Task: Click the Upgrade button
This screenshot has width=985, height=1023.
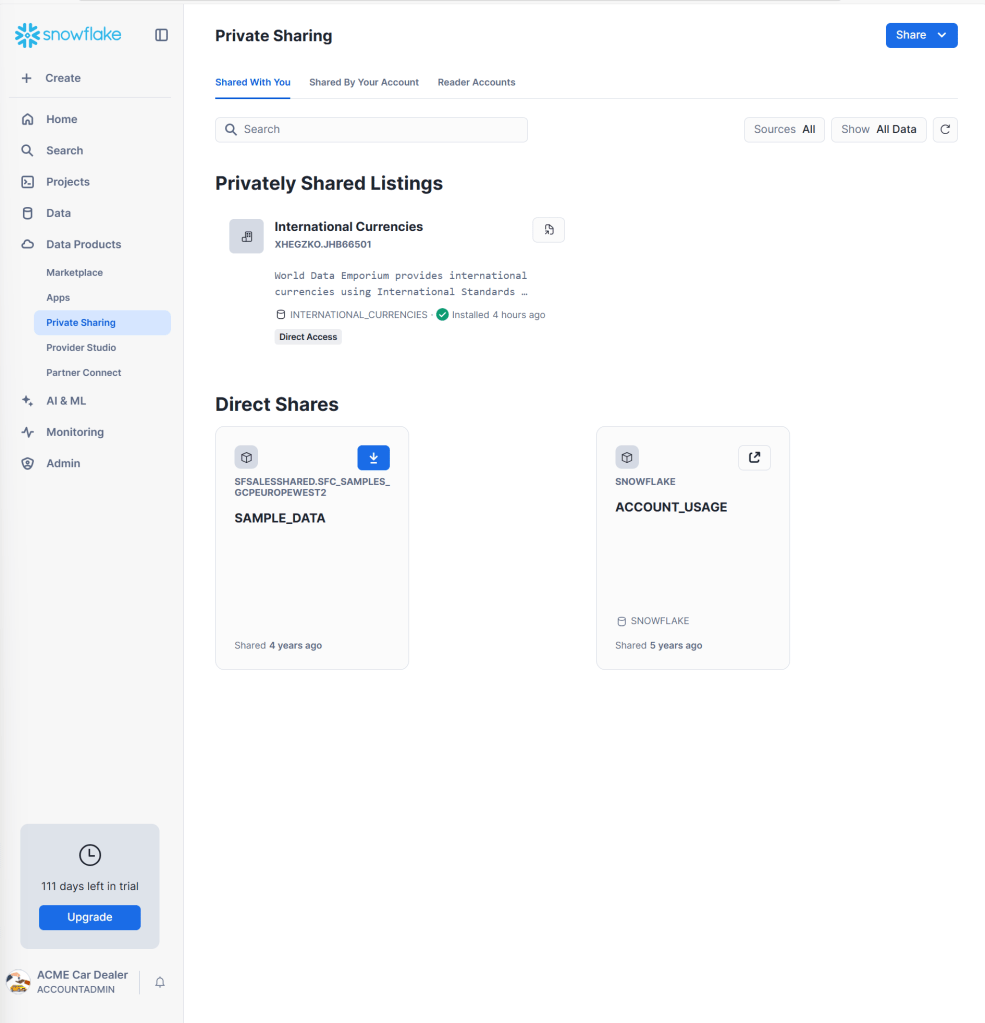Action: pos(90,917)
